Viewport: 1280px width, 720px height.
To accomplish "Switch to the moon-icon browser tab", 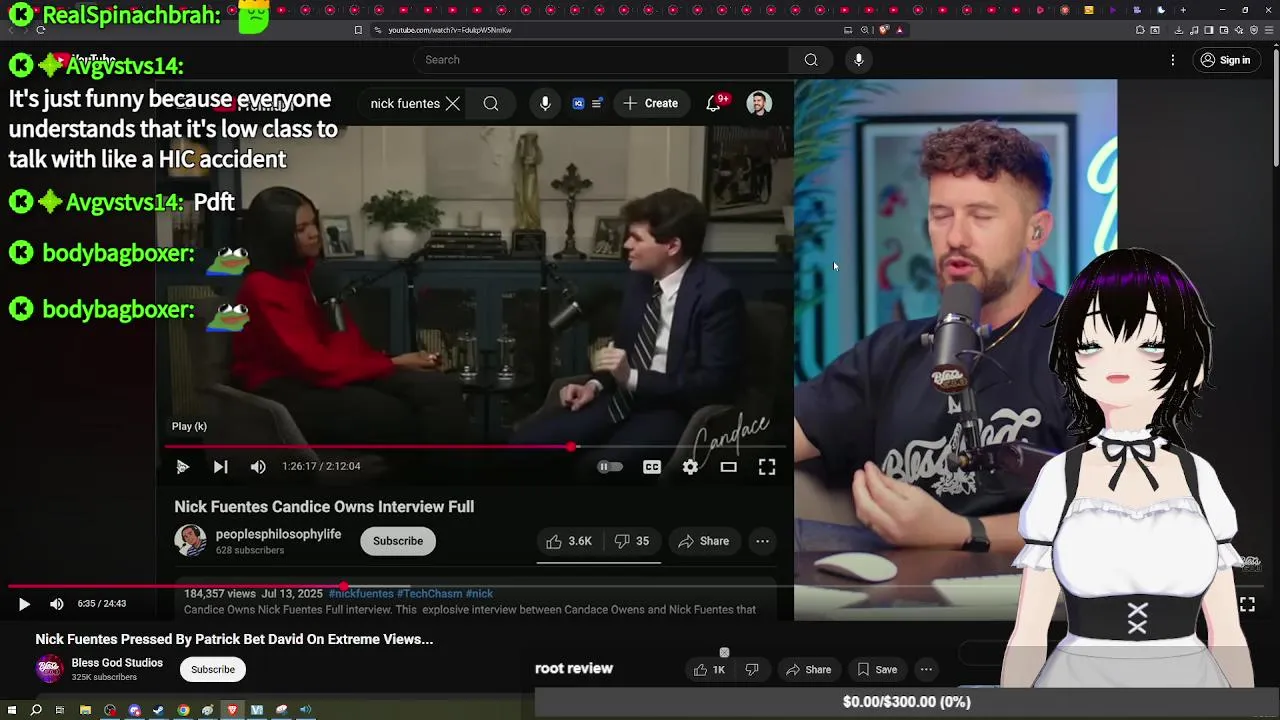I will pyautogui.click(x=1161, y=10).
